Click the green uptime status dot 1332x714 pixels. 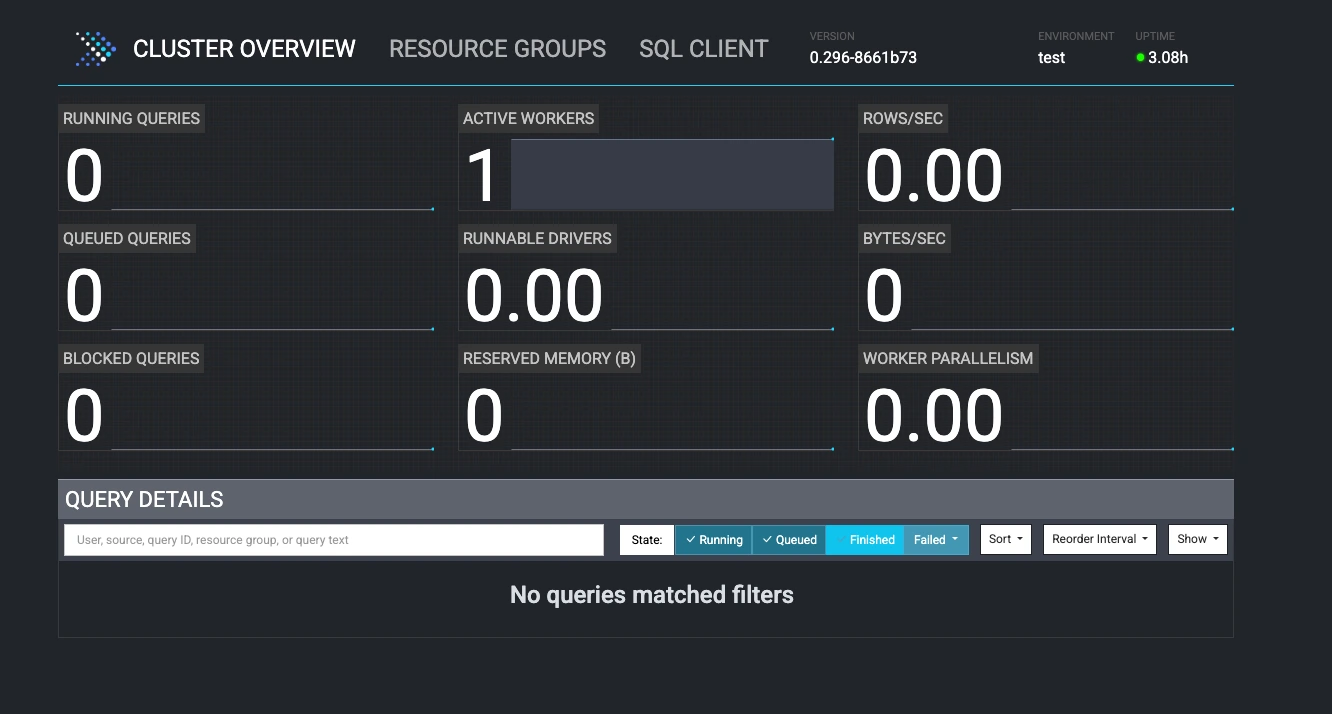point(1140,58)
